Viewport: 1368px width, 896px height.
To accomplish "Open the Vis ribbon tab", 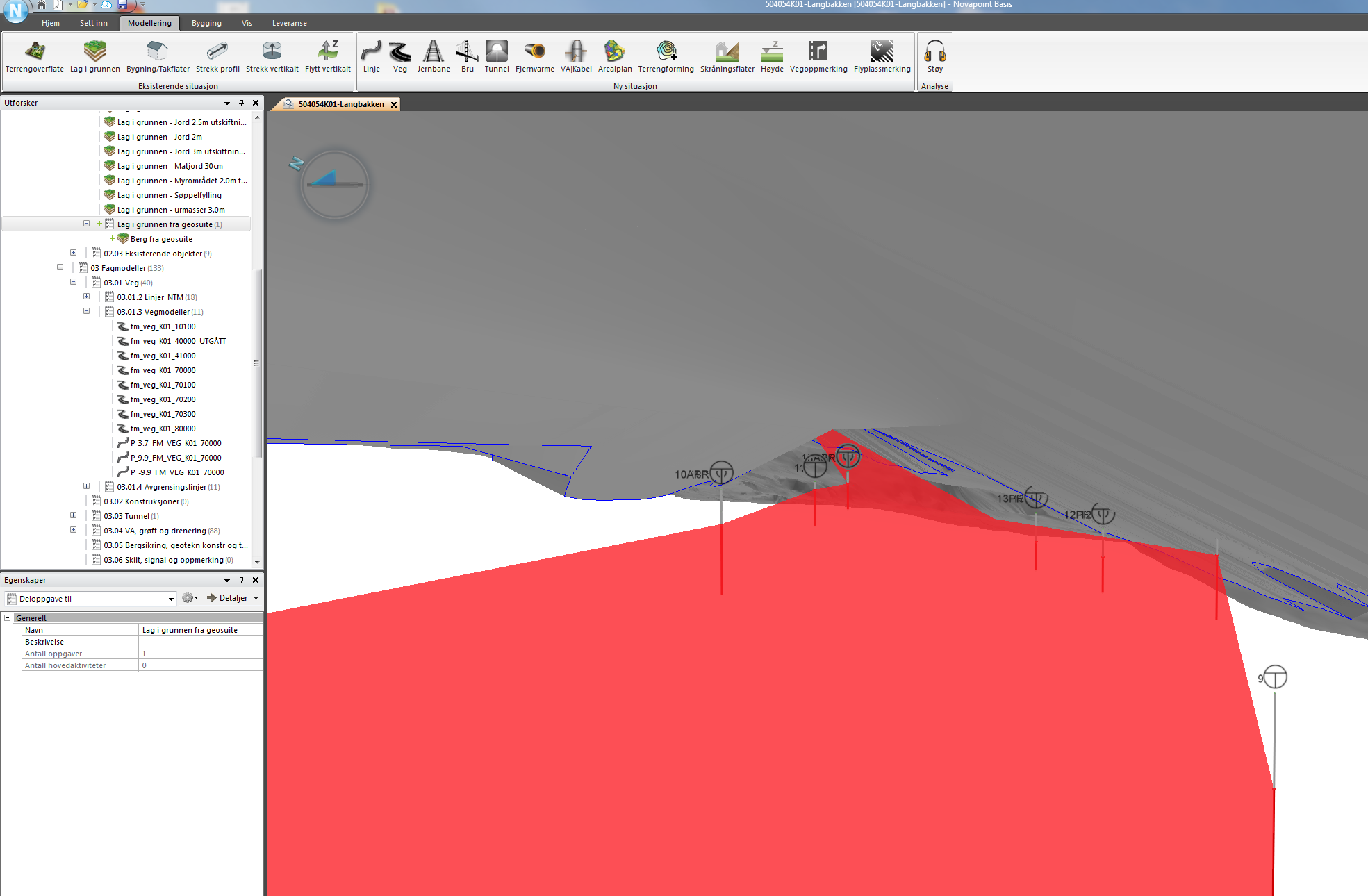I will click(x=247, y=23).
